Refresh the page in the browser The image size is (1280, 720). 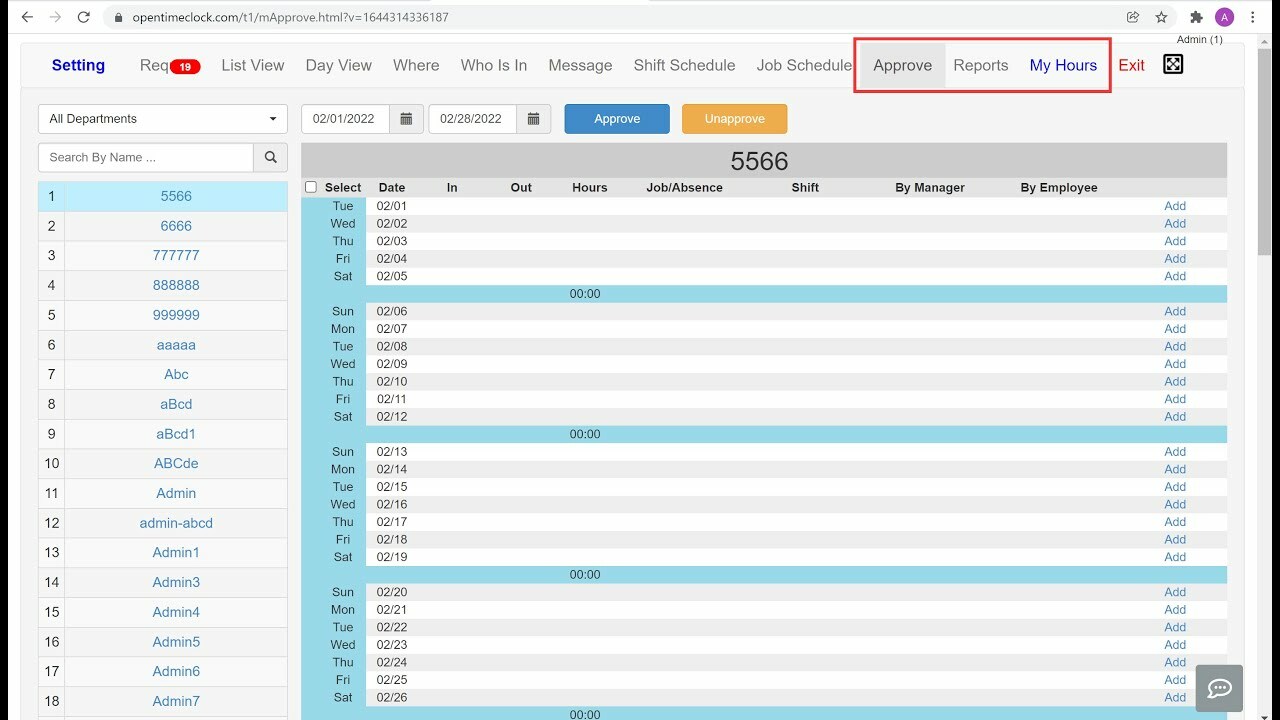pyautogui.click(x=83, y=17)
